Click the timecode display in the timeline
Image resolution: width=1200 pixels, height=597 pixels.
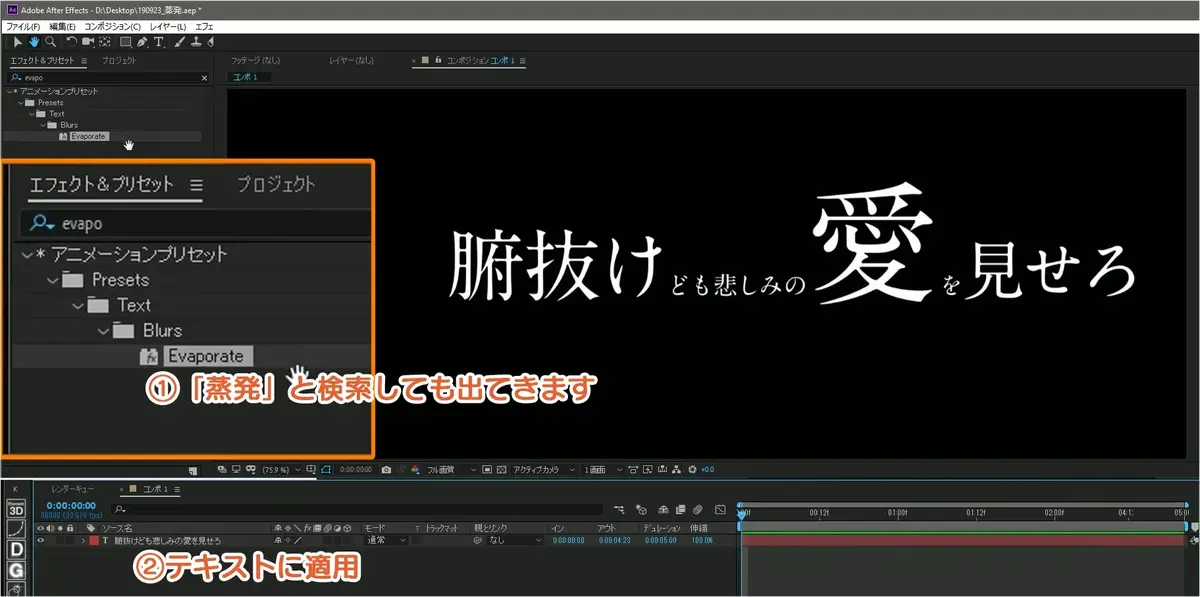tap(70, 507)
